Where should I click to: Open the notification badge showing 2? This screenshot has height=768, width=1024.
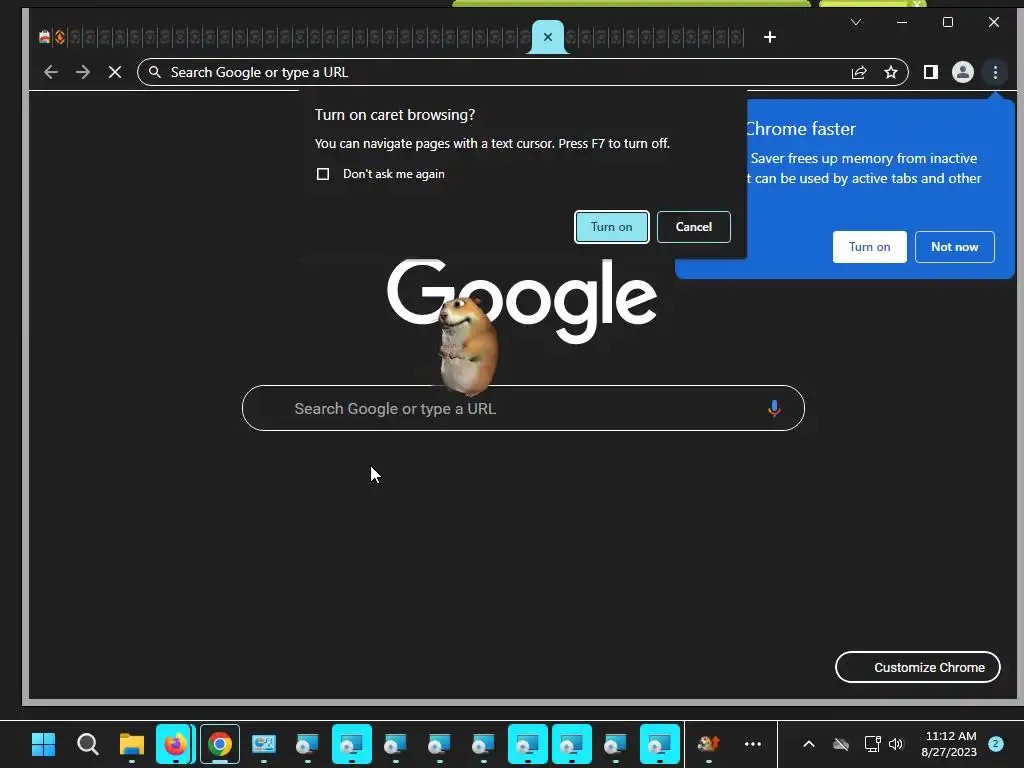pos(996,744)
